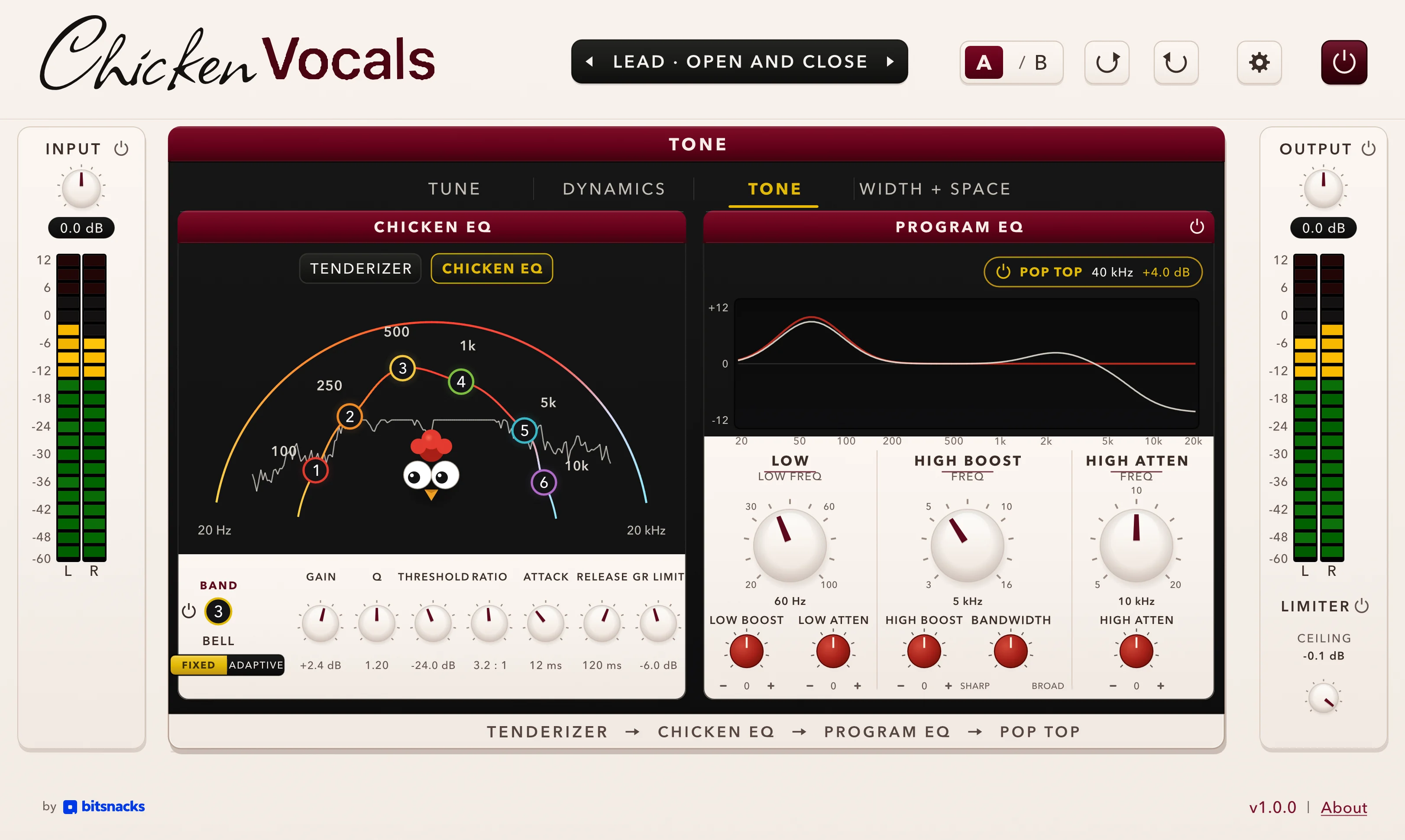The width and height of the screenshot is (1405, 840).
Task: Click the band 3 selector circle
Action: pos(218,611)
